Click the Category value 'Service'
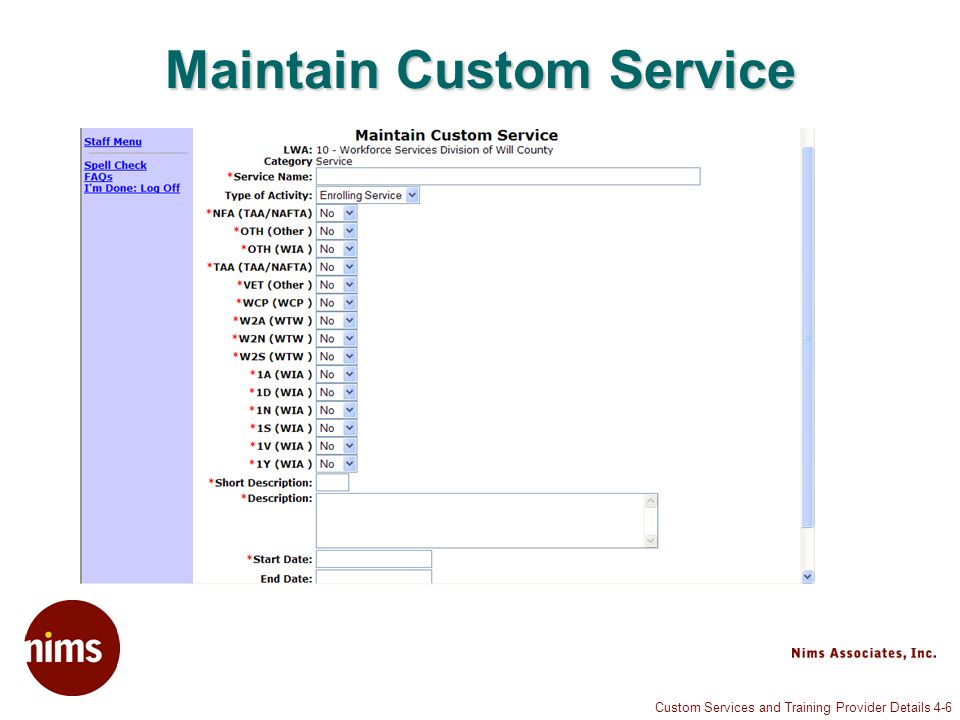 point(334,162)
